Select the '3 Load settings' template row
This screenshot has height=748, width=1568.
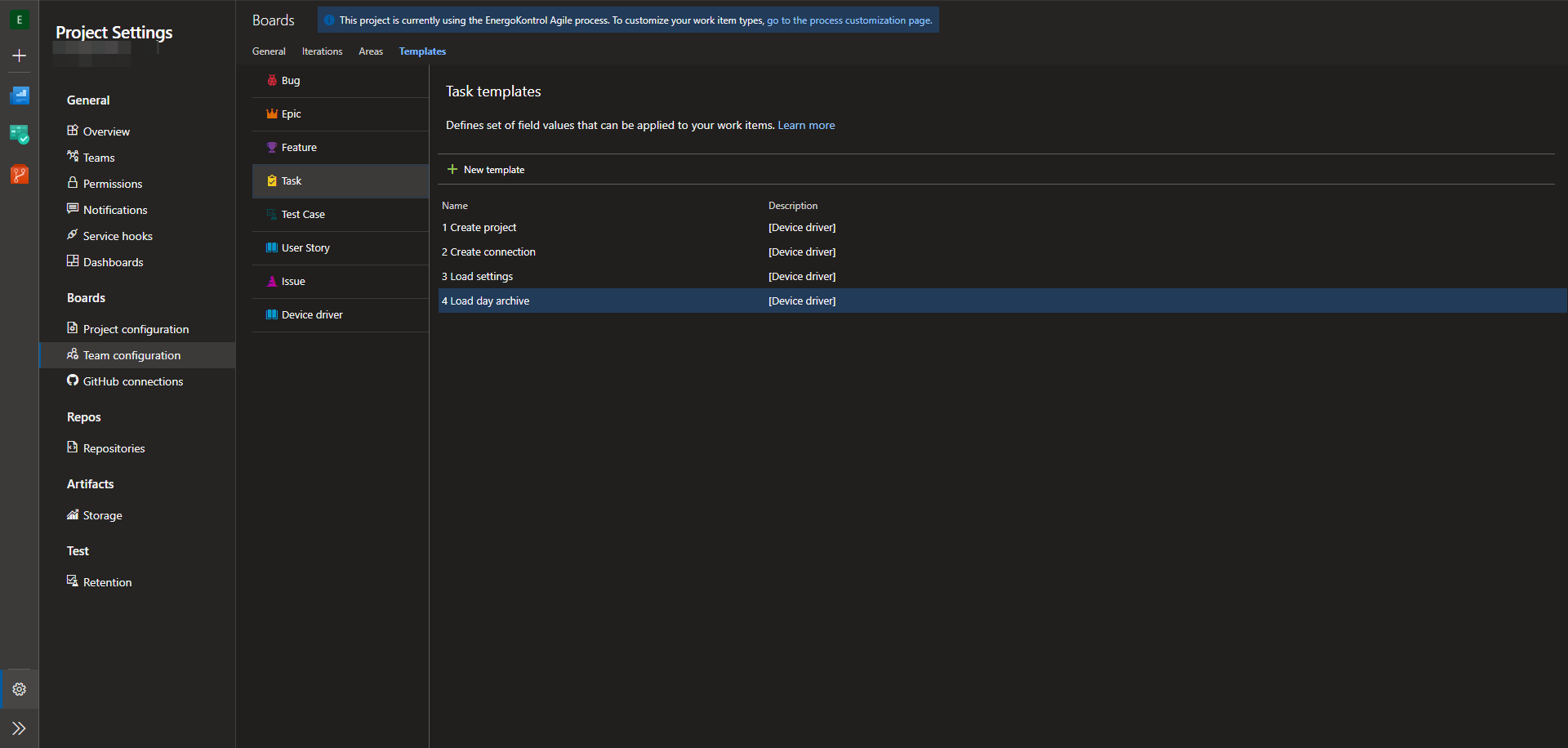coord(477,276)
